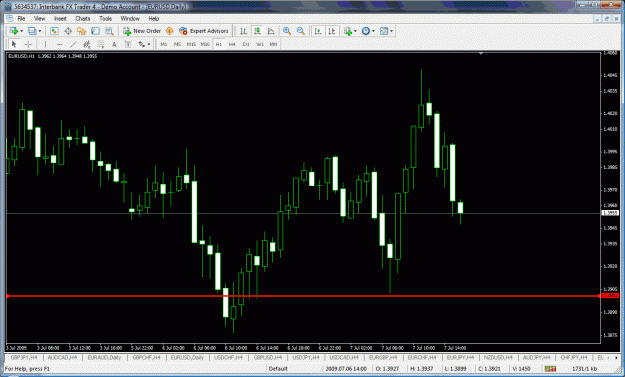Switch chart to Line Chart mode
Viewport: 625px width, 377px height.
point(271,31)
